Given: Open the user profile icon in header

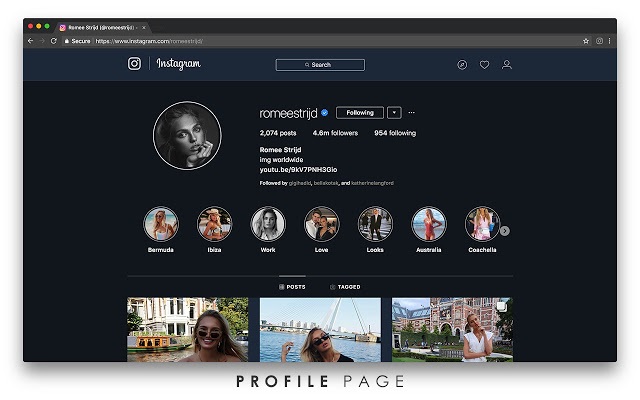Looking at the screenshot, I should pyautogui.click(x=506, y=65).
